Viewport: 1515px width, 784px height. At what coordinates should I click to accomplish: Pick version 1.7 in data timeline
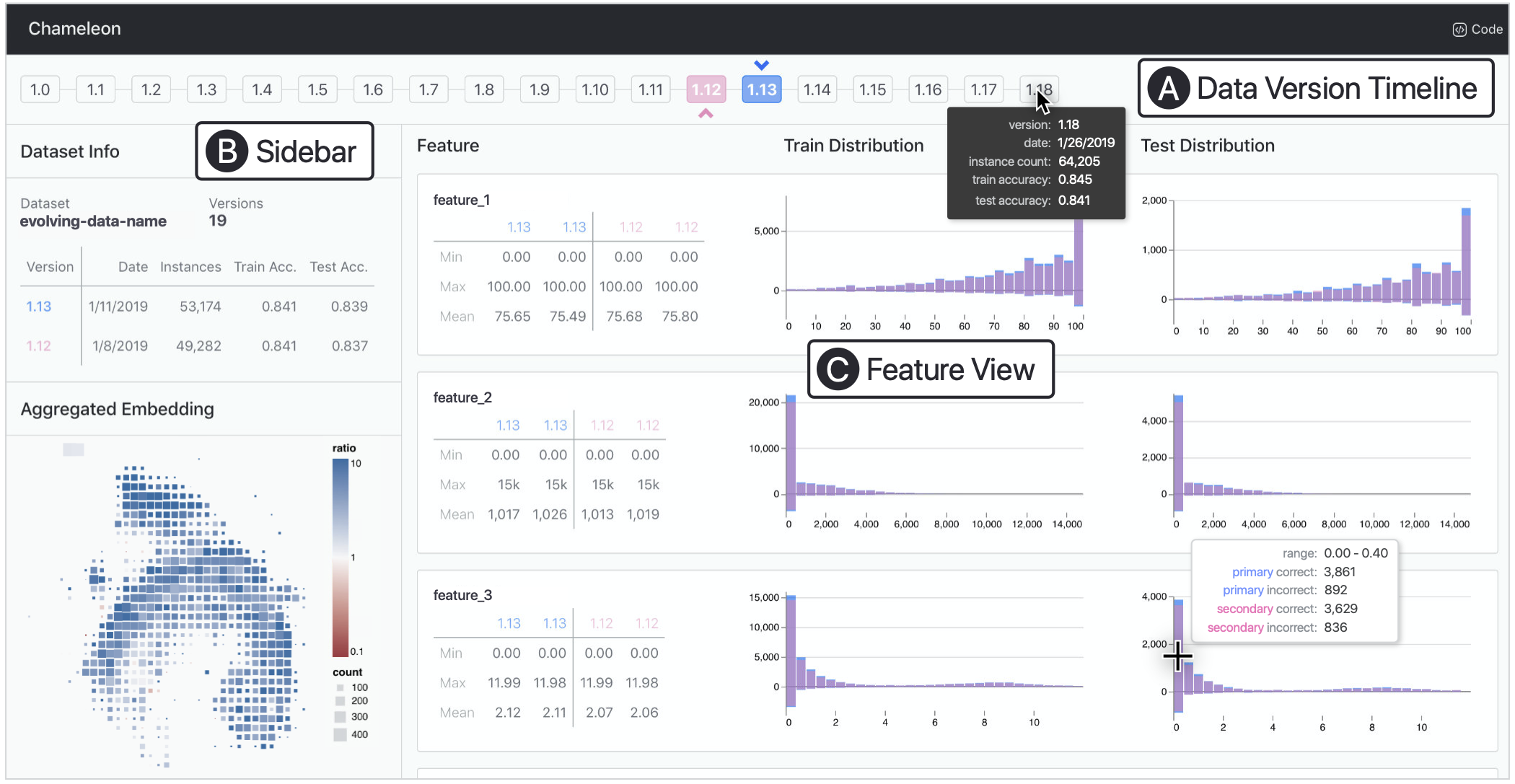point(429,89)
